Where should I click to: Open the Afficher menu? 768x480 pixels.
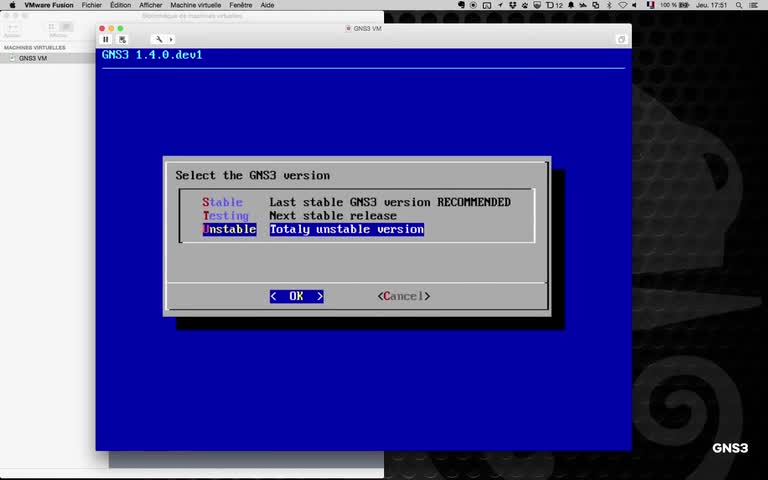(150, 5)
